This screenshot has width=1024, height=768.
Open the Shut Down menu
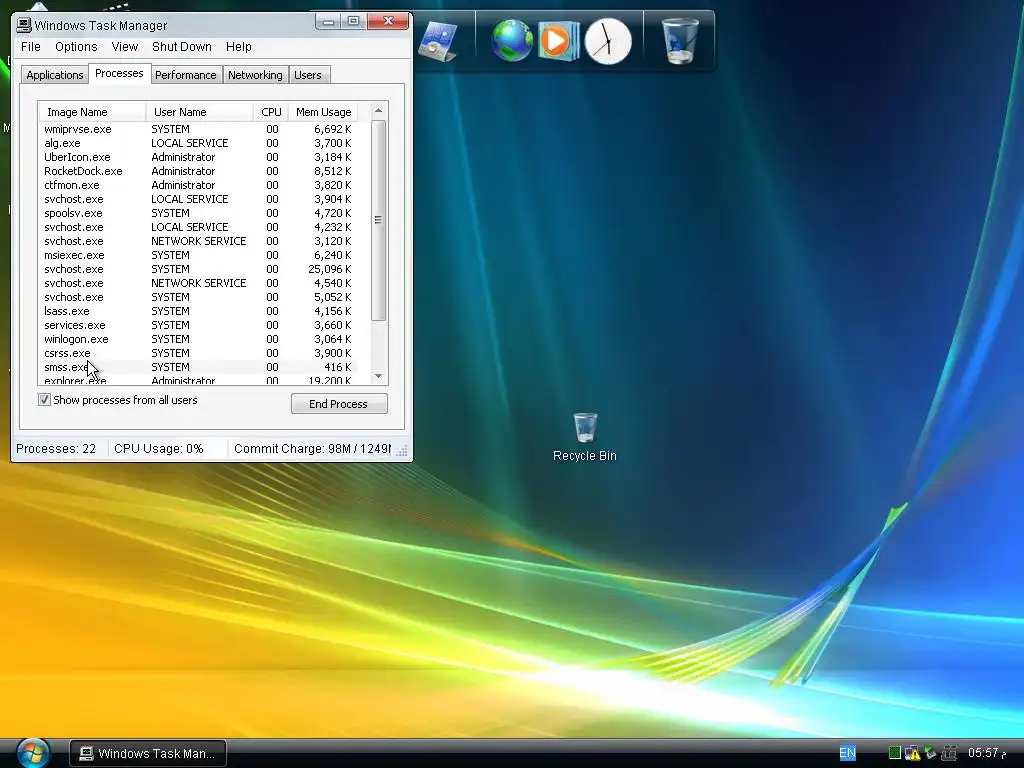coord(182,46)
